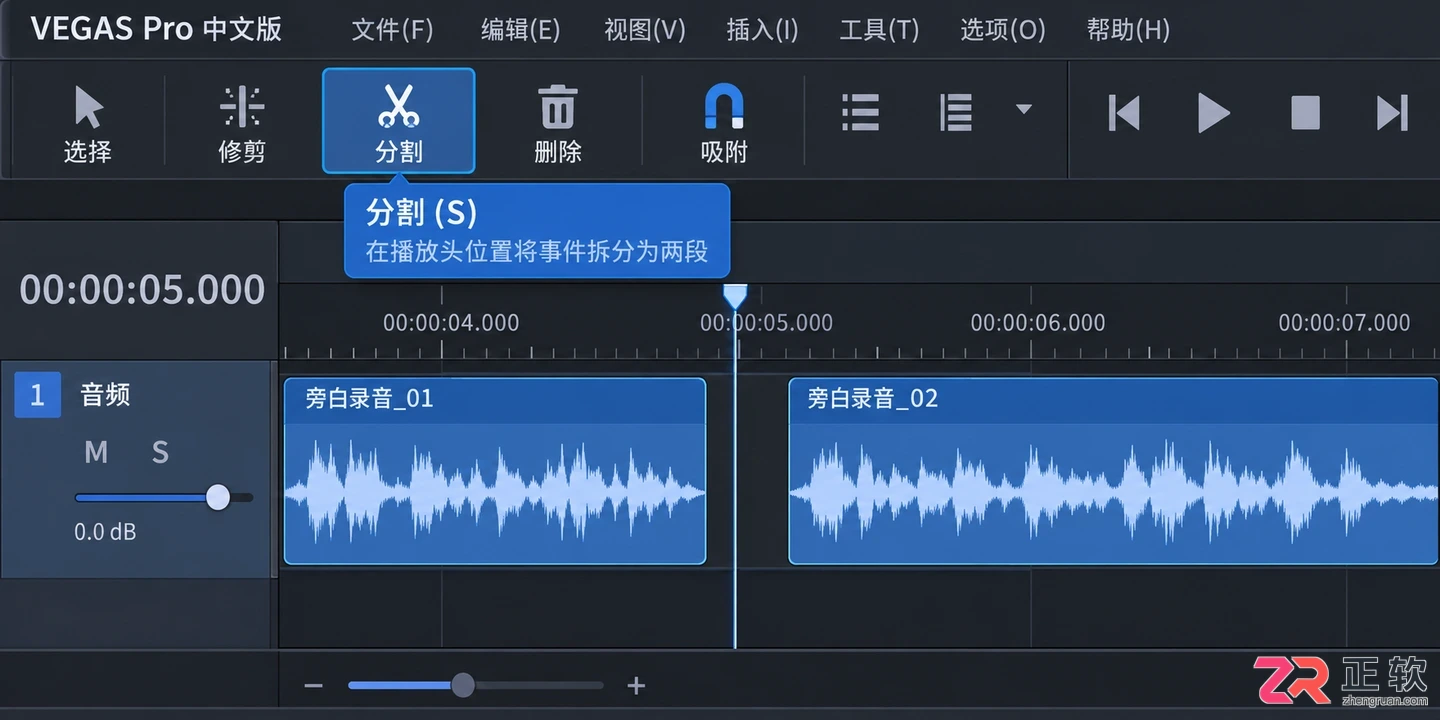Open the 文件(F) menu
The width and height of the screenshot is (1440, 720).
(x=392, y=29)
